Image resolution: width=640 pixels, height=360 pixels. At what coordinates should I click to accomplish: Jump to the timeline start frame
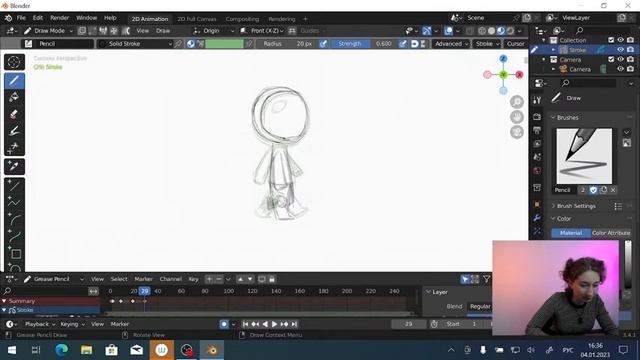[245, 324]
